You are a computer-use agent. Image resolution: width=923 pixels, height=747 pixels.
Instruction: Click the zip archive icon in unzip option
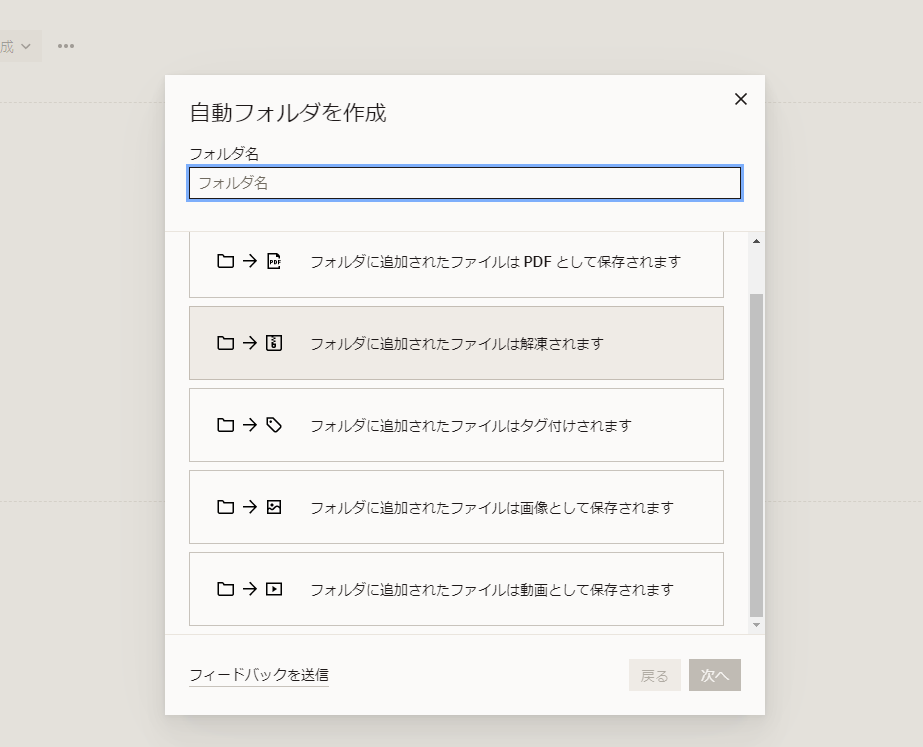tap(274, 343)
